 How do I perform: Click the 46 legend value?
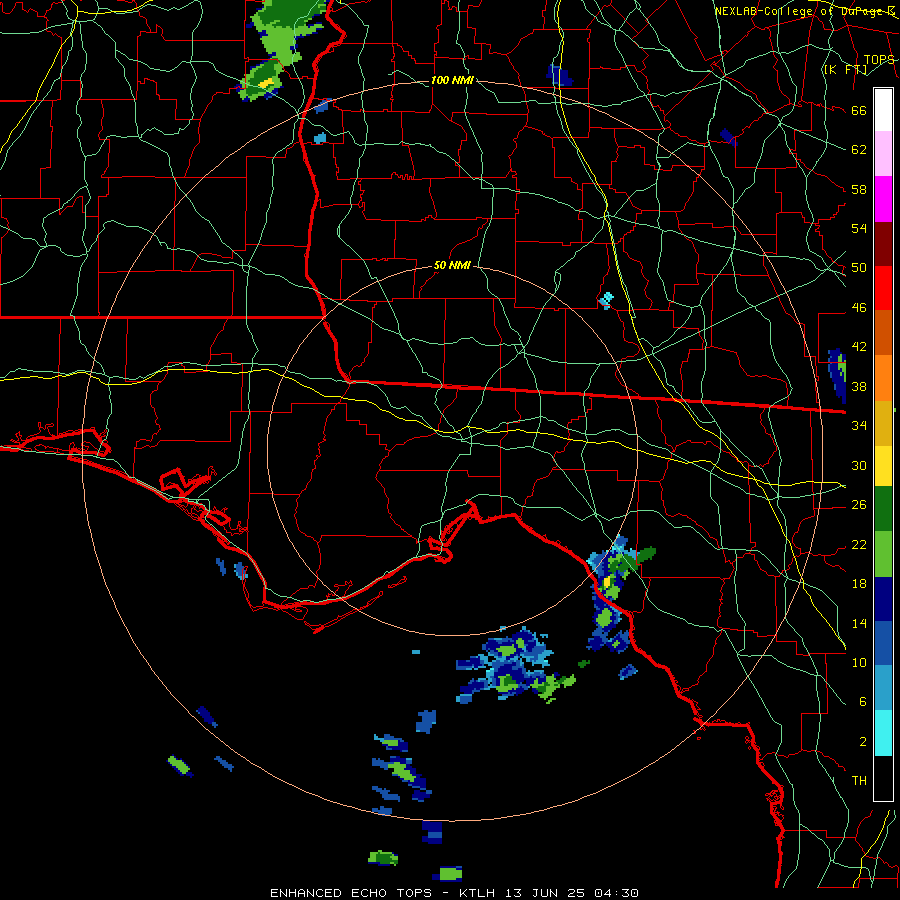click(859, 307)
